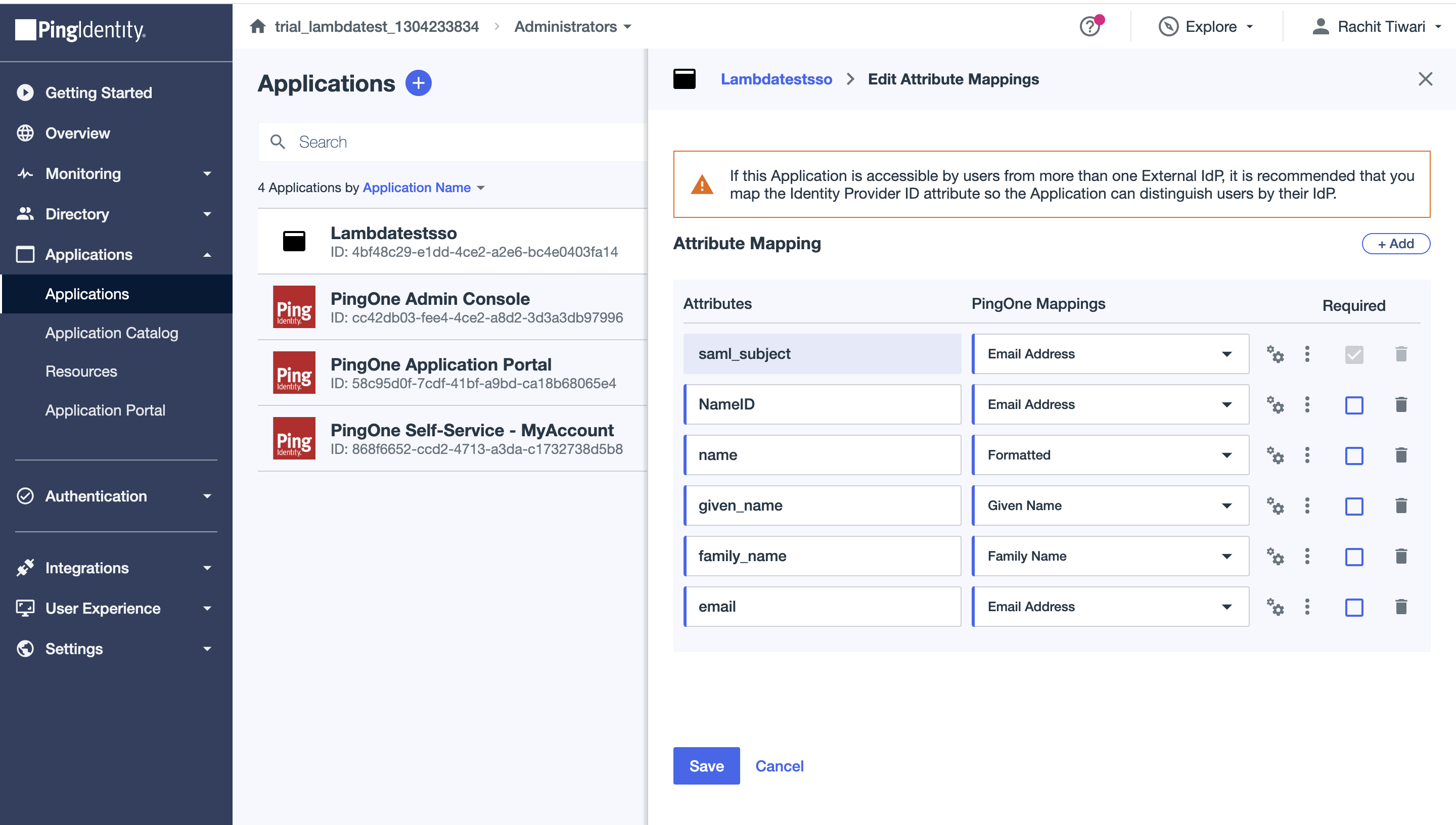Screen dimensions: 1456x825
Task: Click the add application plus icon
Action: tap(418, 83)
